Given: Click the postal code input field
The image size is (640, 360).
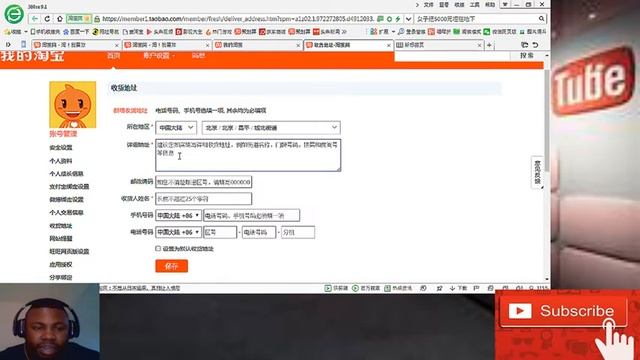Looking at the screenshot, I should pyautogui.click(x=203, y=182).
